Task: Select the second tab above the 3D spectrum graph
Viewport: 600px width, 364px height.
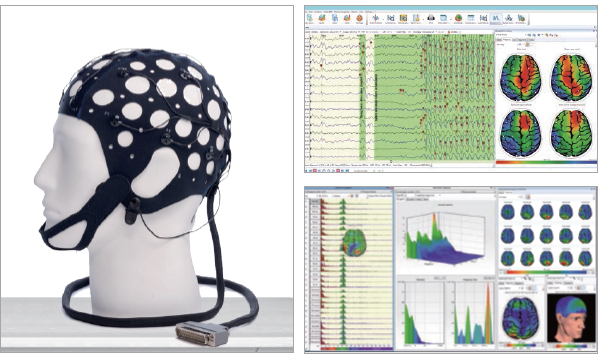Action: tap(411, 199)
